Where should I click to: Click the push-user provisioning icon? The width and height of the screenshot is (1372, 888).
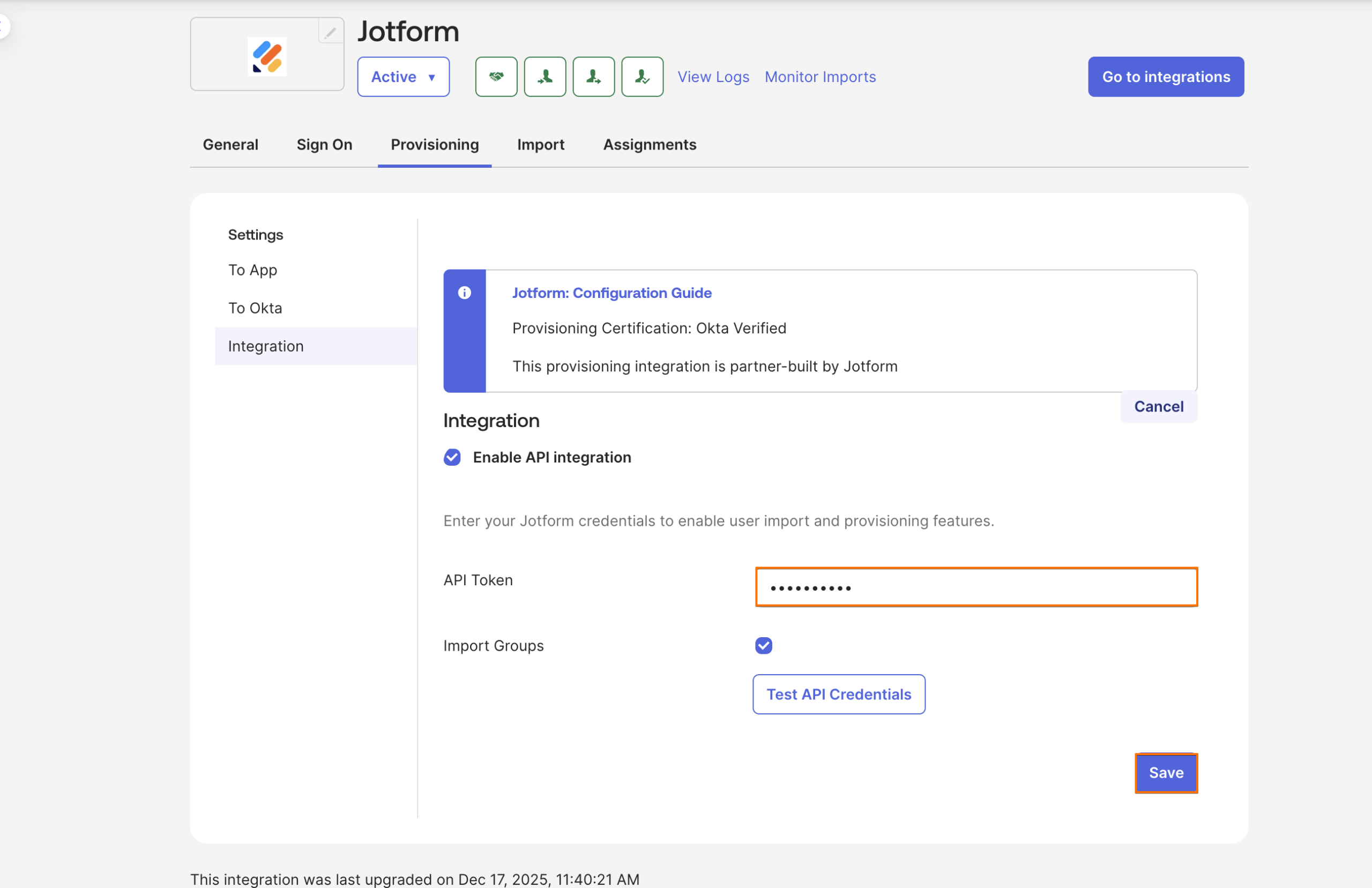594,77
